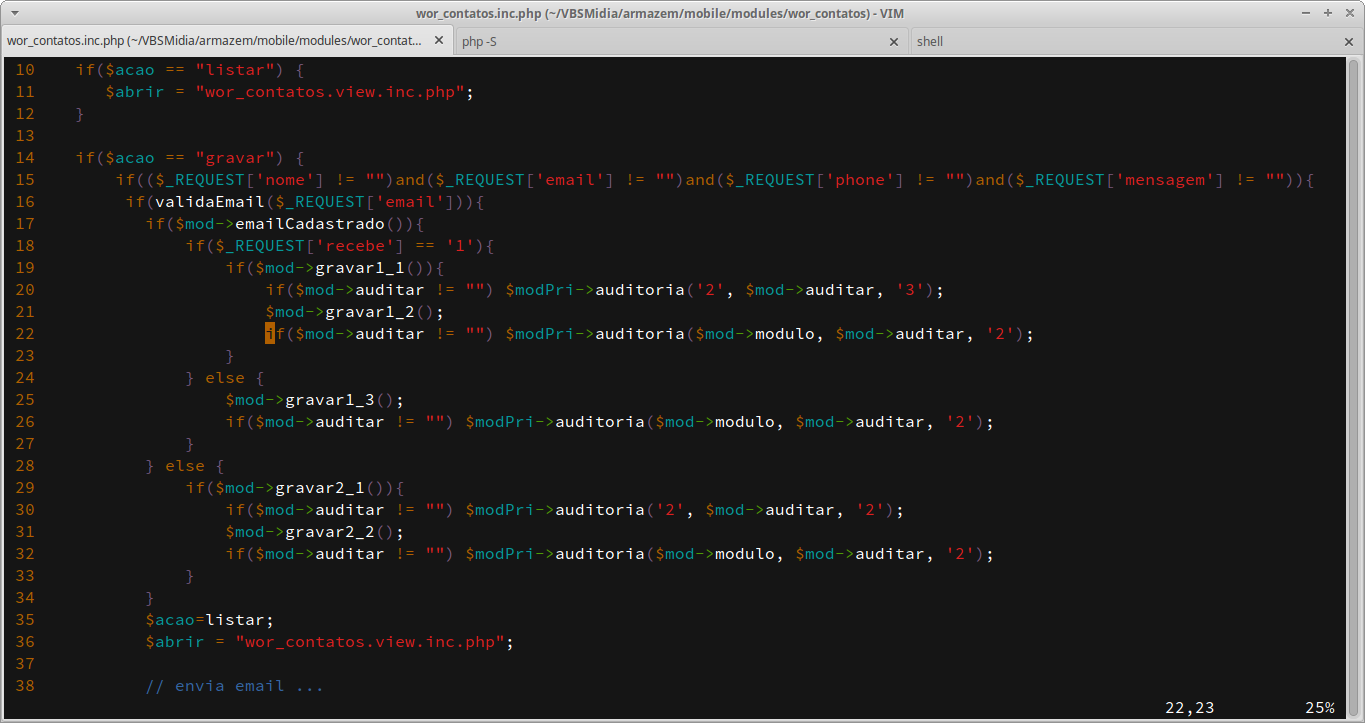Click $abrir variable on line 11

tap(135, 92)
